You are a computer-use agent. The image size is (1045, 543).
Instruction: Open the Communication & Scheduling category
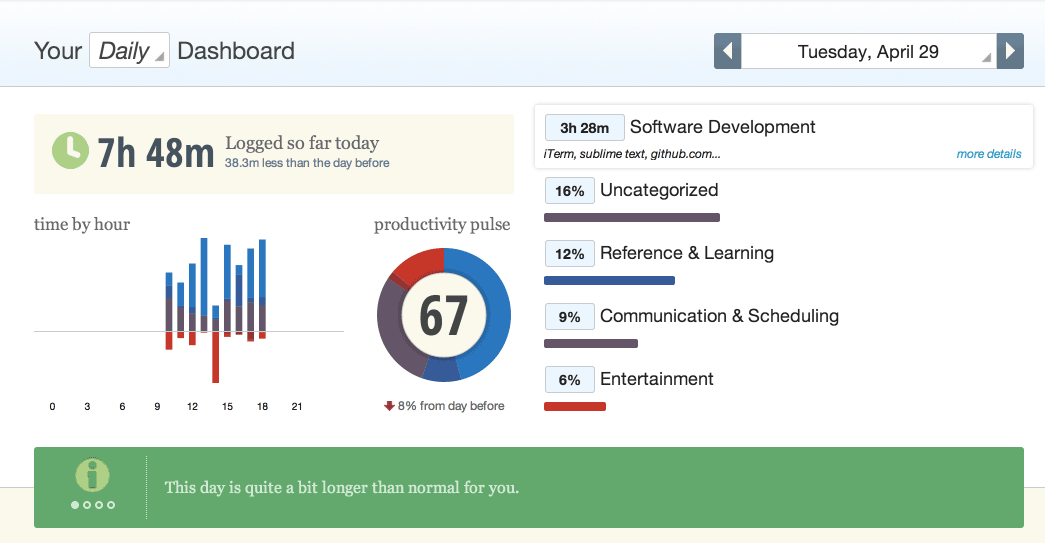[x=719, y=316]
